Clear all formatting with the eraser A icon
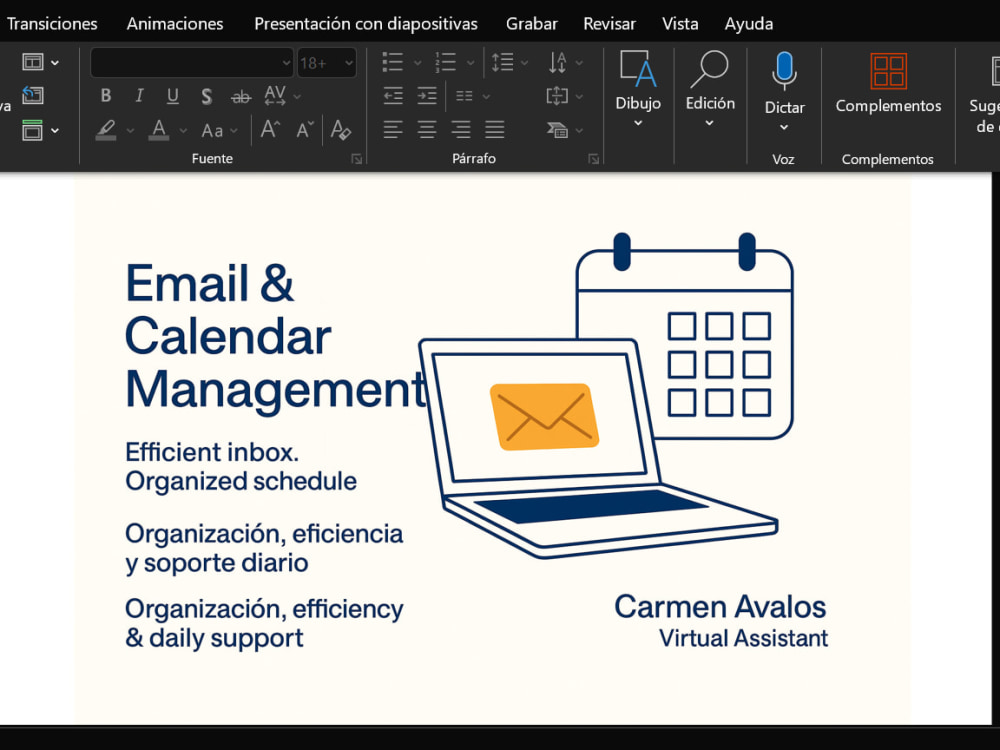The image size is (1000, 750). click(x=341, y=130)
